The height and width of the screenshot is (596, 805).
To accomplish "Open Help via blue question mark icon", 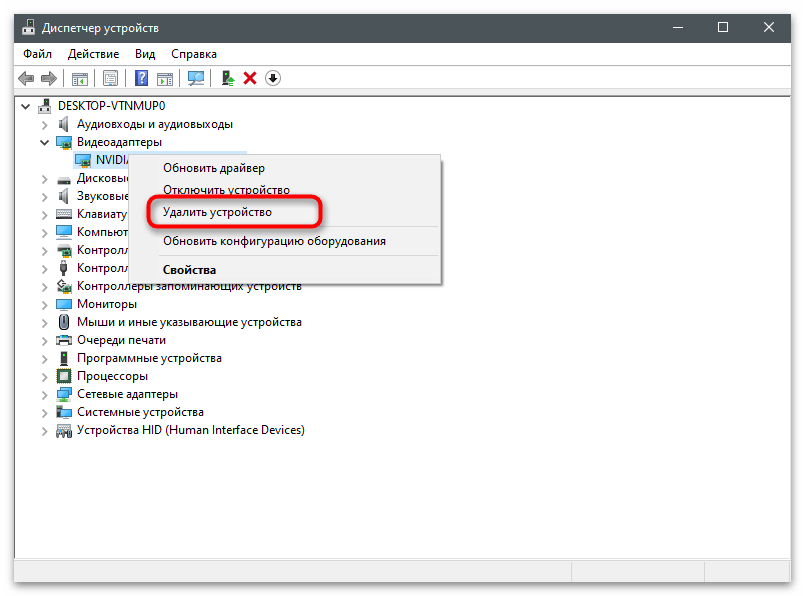I will (142, 78).
